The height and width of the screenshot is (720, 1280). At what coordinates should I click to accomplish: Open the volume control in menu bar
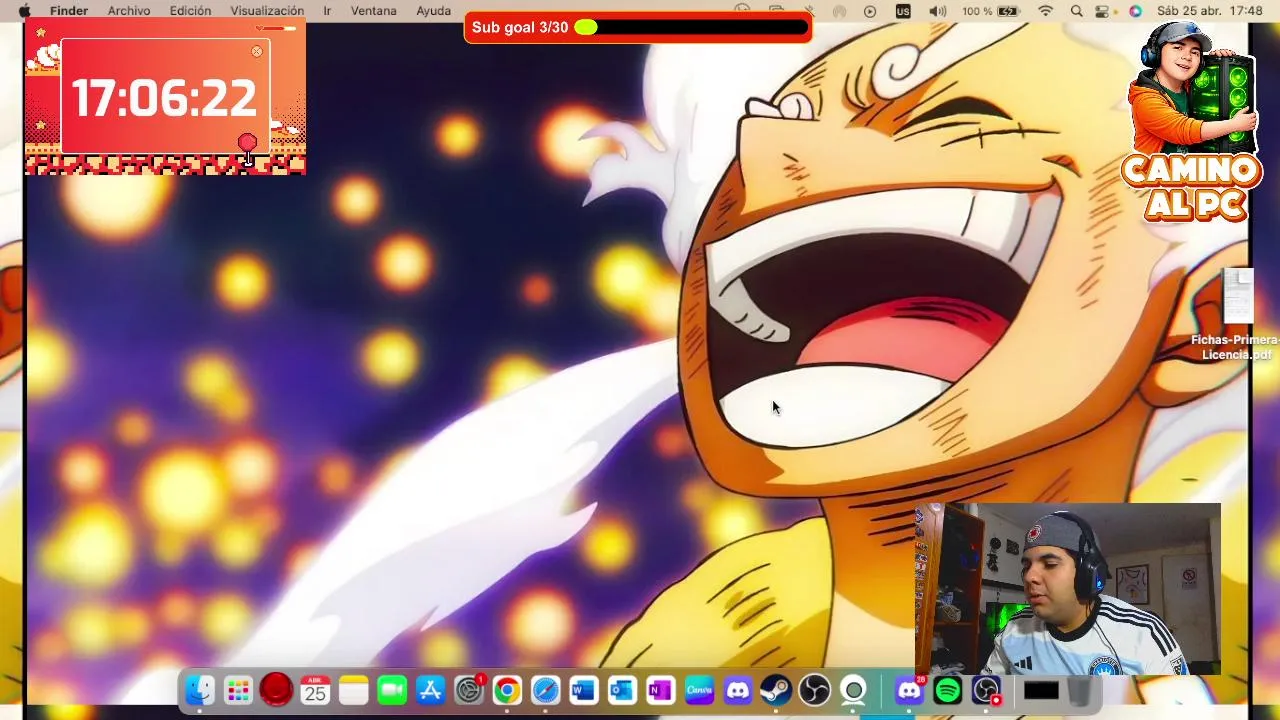(937, 11)
